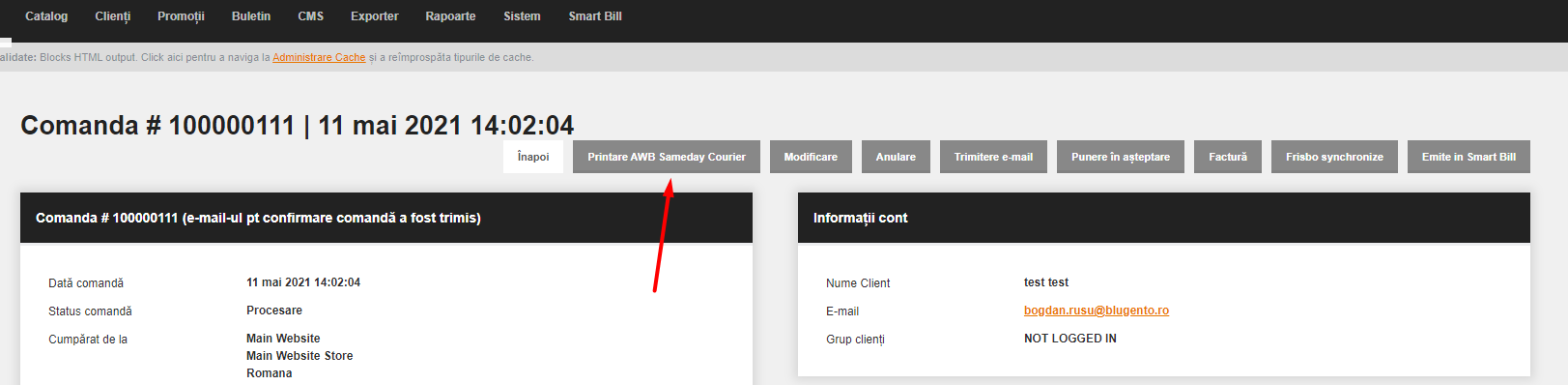Open the Catalog menu
1568x385 pixels.
point(46,16)
